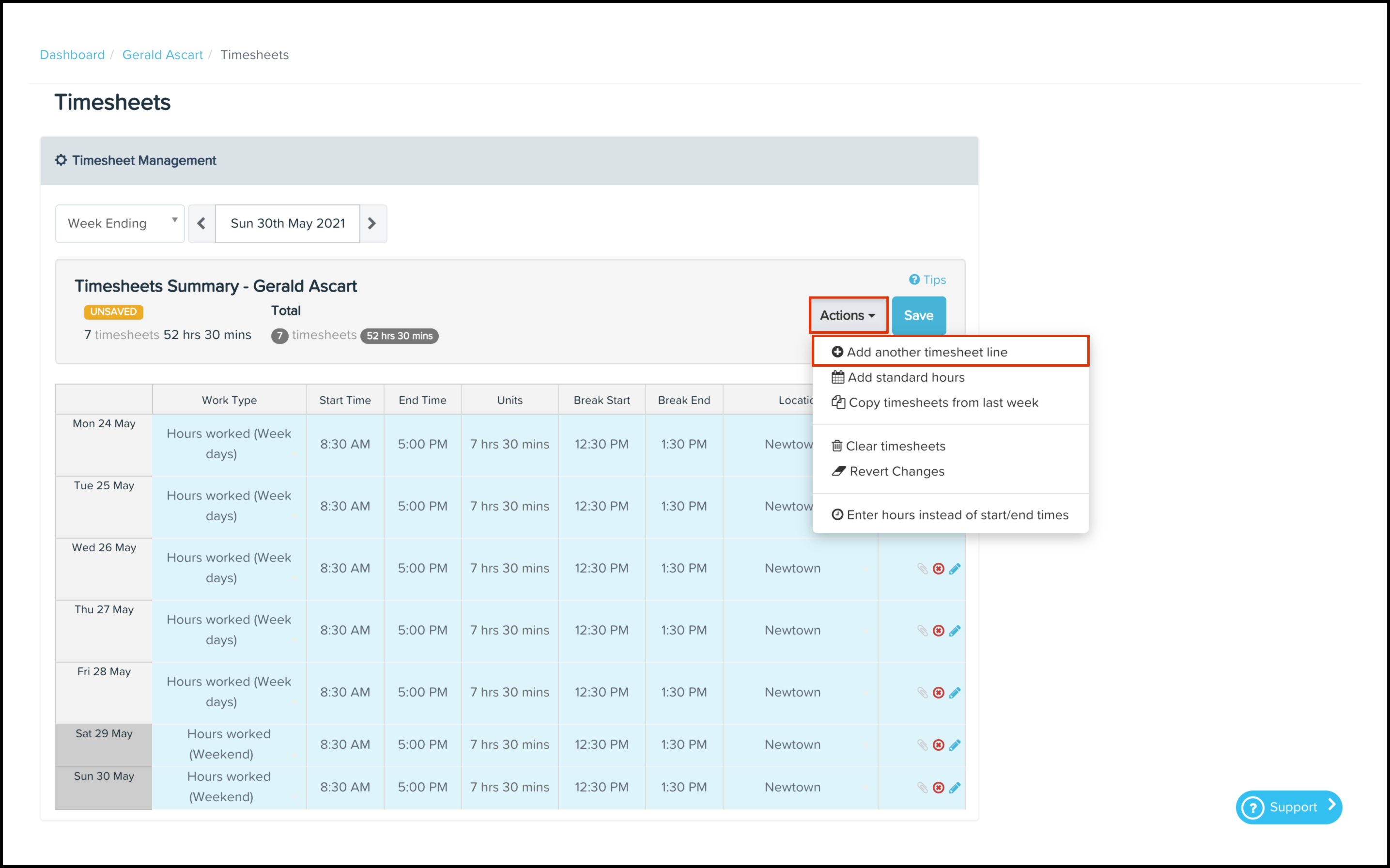Click the pencil edit icon on Fri 28 May row
Viewport: 1390px width, 868px height.
click(955, 692)
